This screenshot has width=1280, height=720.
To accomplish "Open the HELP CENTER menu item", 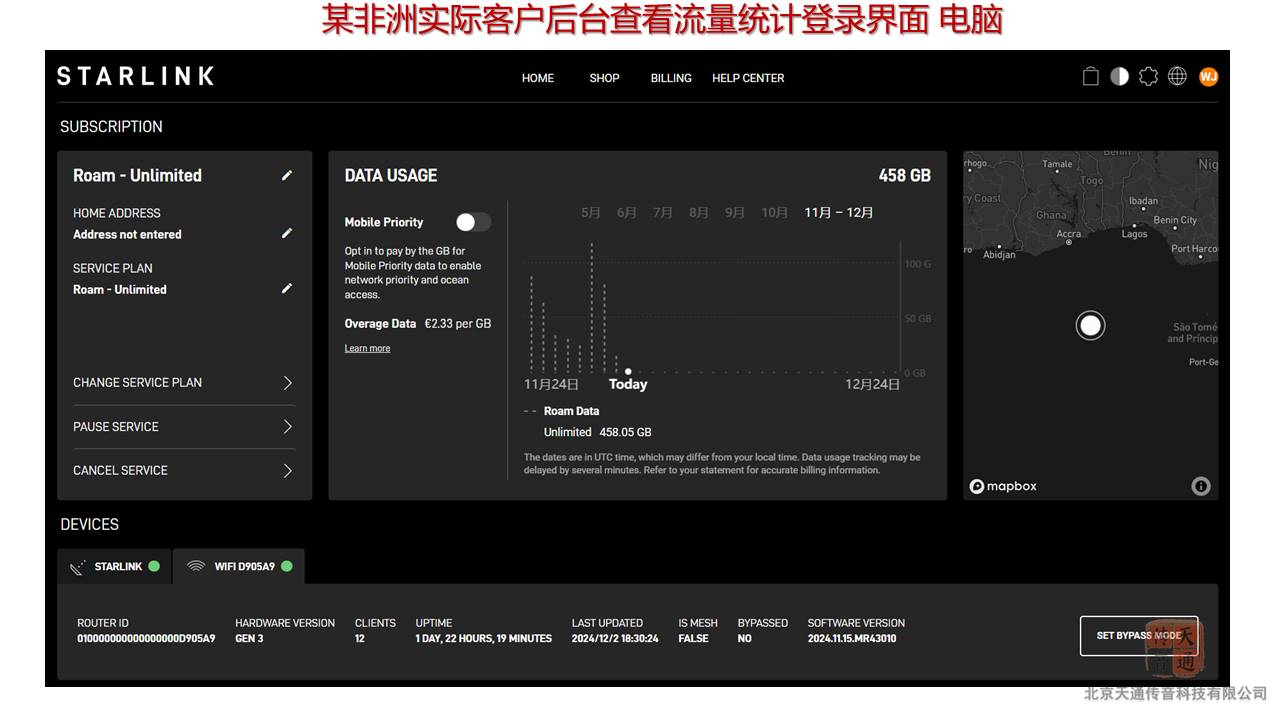I will tap(748, 78).
